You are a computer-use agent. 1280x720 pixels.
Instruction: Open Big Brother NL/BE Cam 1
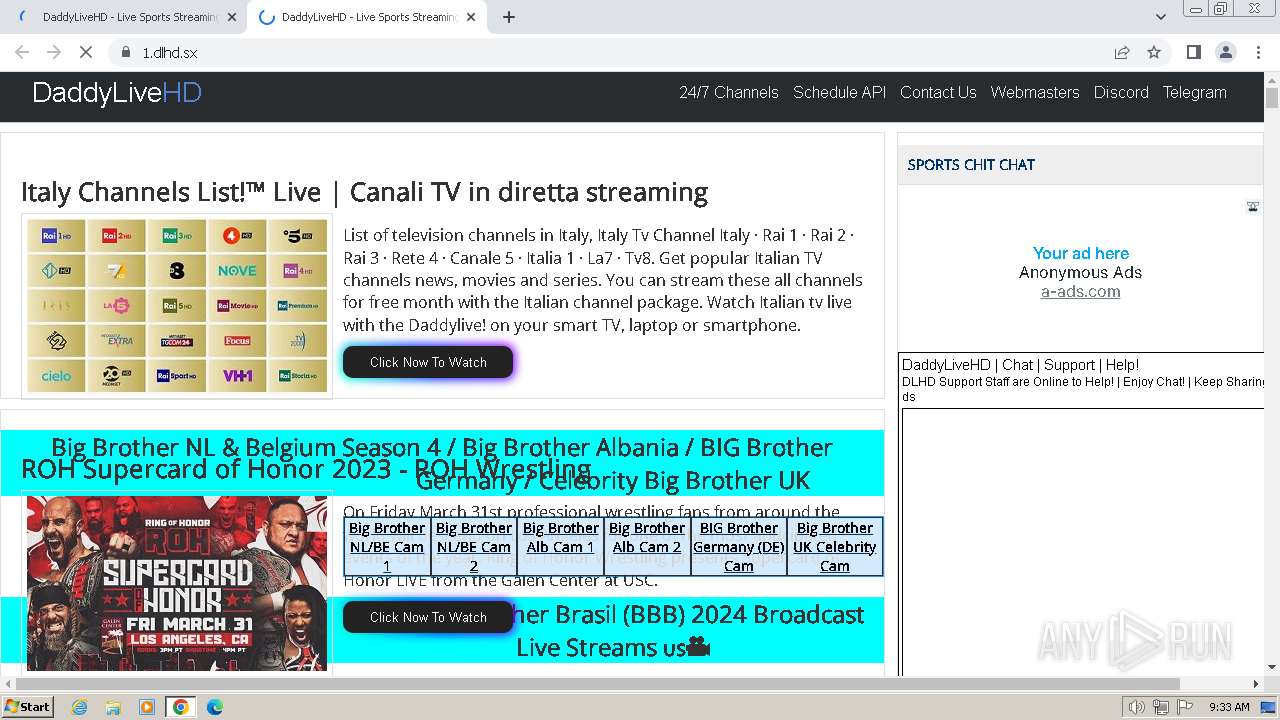click(387, 547)
